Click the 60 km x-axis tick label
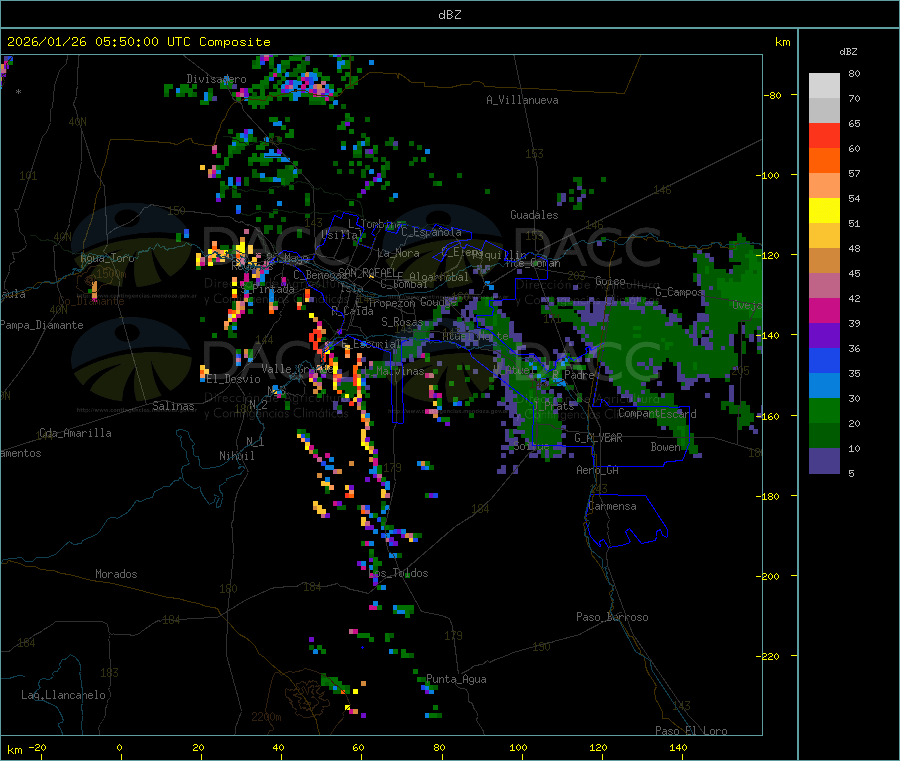 click(358, 747)
